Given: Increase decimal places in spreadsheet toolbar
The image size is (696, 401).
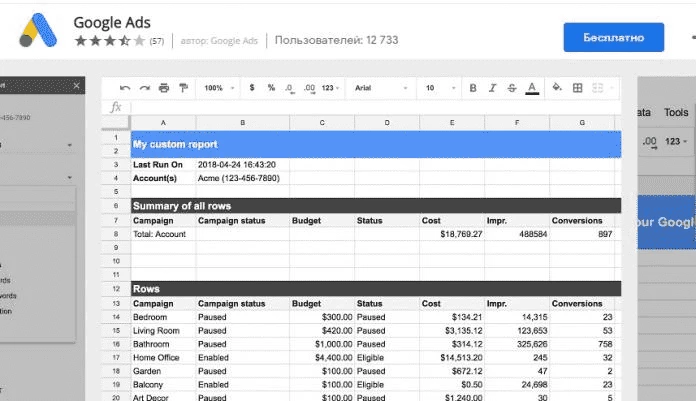Looking at the screenshot, I should 309,88.
